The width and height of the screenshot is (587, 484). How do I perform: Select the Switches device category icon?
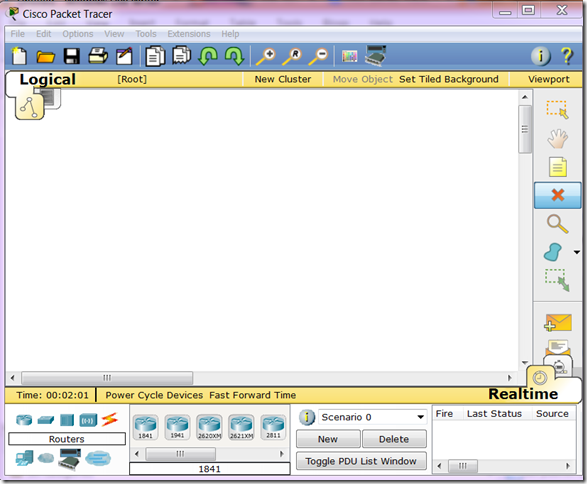tap(46, 420)
